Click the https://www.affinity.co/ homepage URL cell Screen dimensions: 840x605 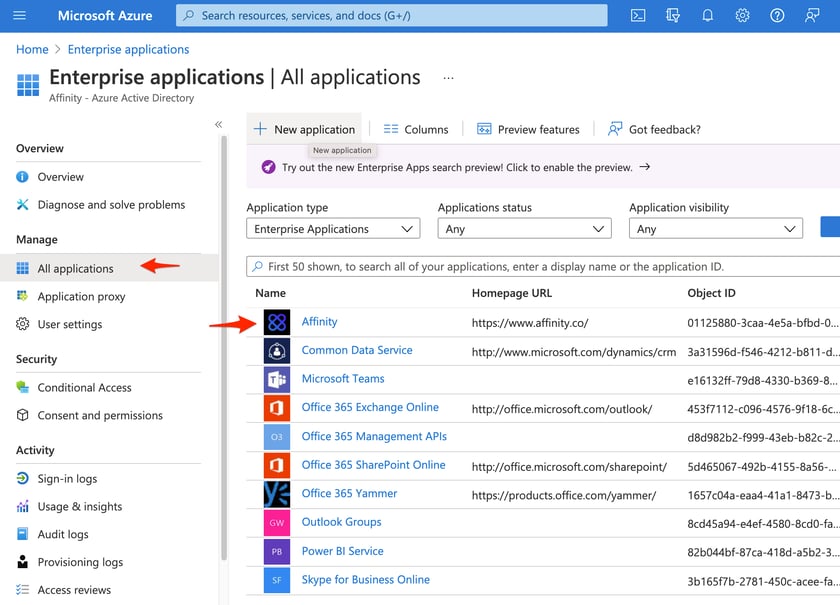[530, 323]
